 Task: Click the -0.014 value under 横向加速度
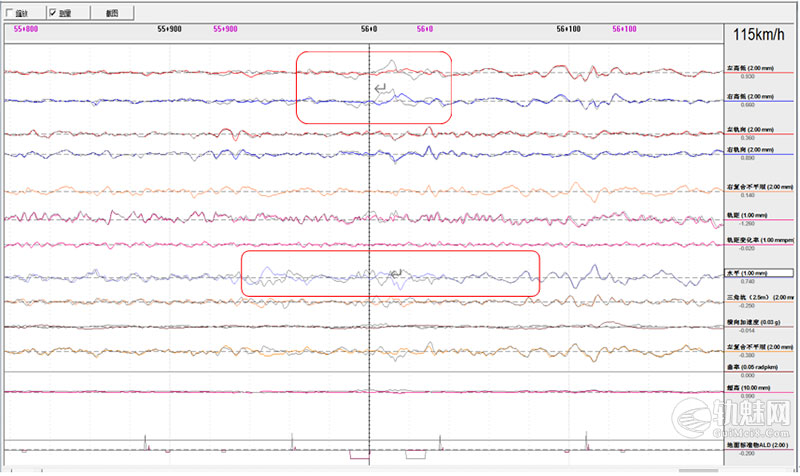tap(747, 331)
